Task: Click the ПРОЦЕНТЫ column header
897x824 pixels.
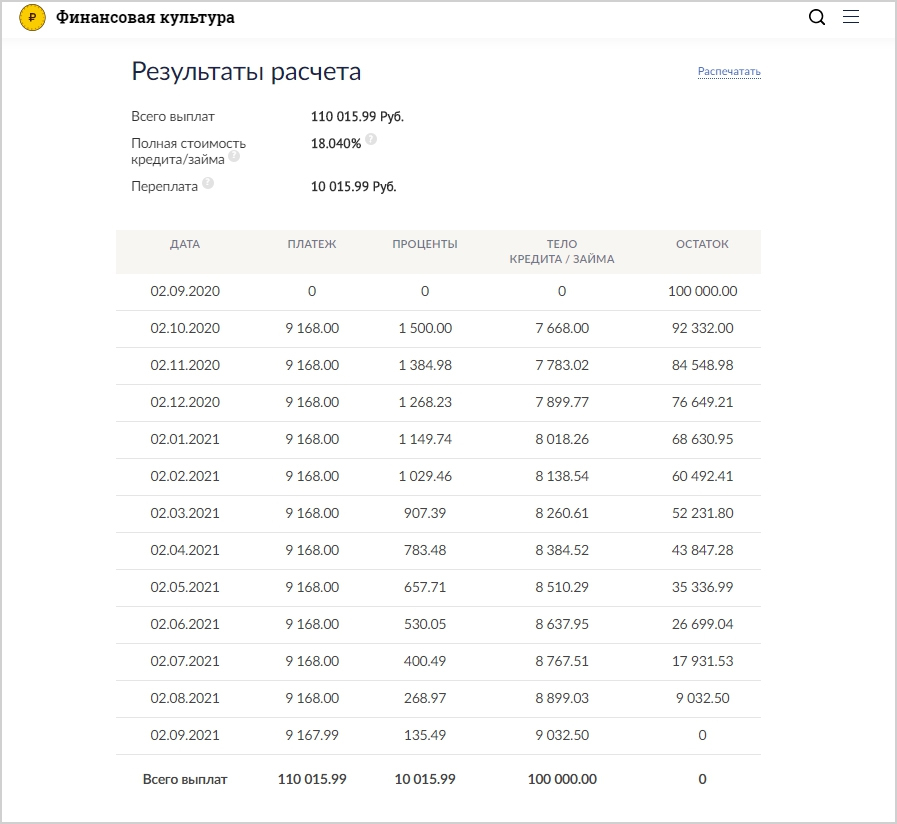Action: click(x=424, y=244)
